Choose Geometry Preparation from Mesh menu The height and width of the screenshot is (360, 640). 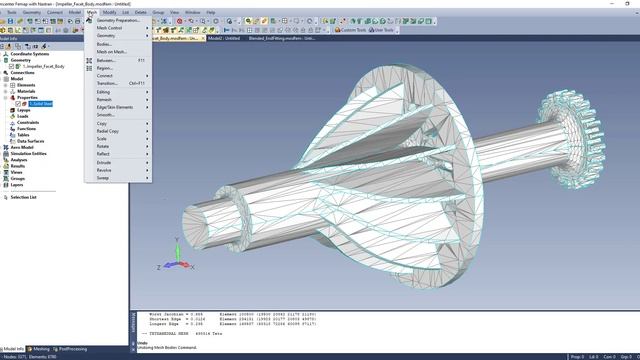click(x=118, y=20)
